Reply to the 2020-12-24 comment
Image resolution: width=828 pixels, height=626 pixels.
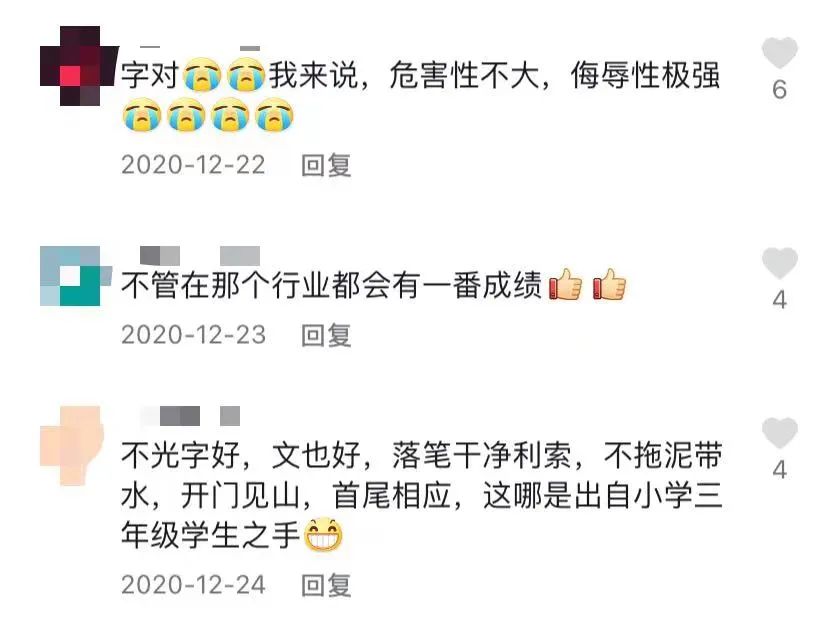pos(326,585)
